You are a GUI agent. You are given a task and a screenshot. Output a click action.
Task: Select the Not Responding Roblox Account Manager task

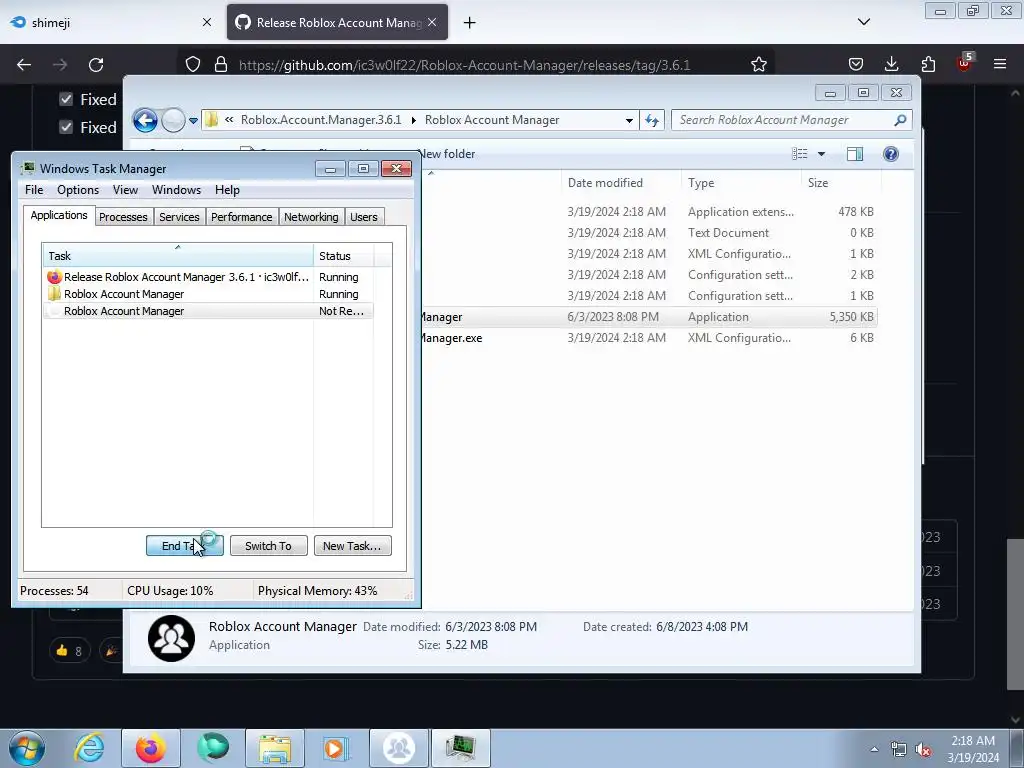pos(208,311)
